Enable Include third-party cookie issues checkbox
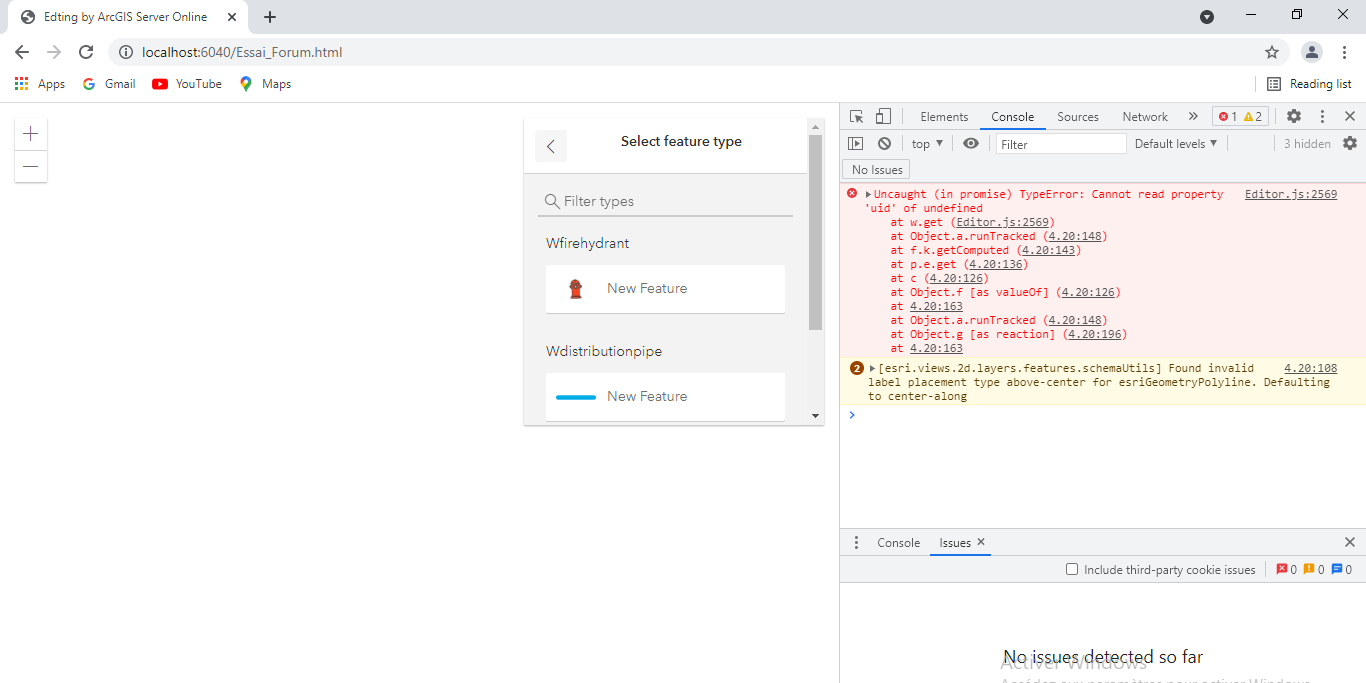Viewport: 1366px width, 683px height. click(1072, 570)
